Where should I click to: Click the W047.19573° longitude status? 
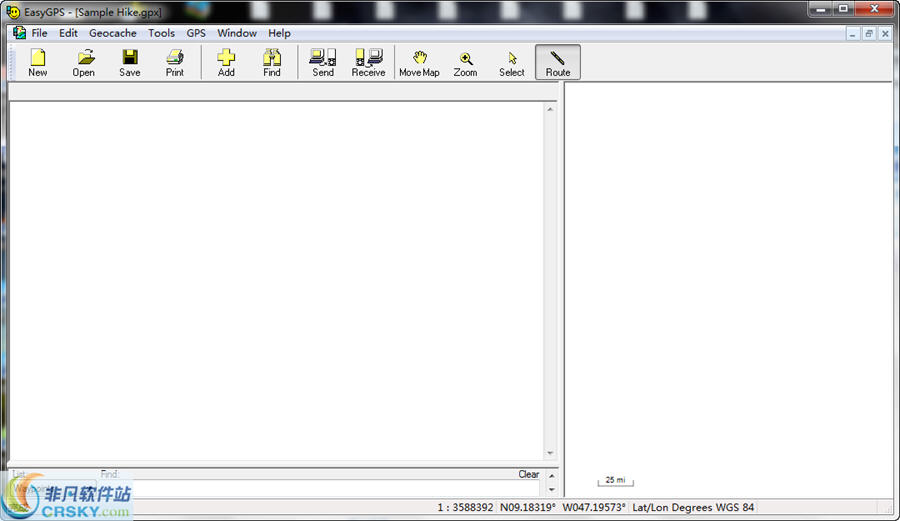pyautogui.click(x=593, y=507)
